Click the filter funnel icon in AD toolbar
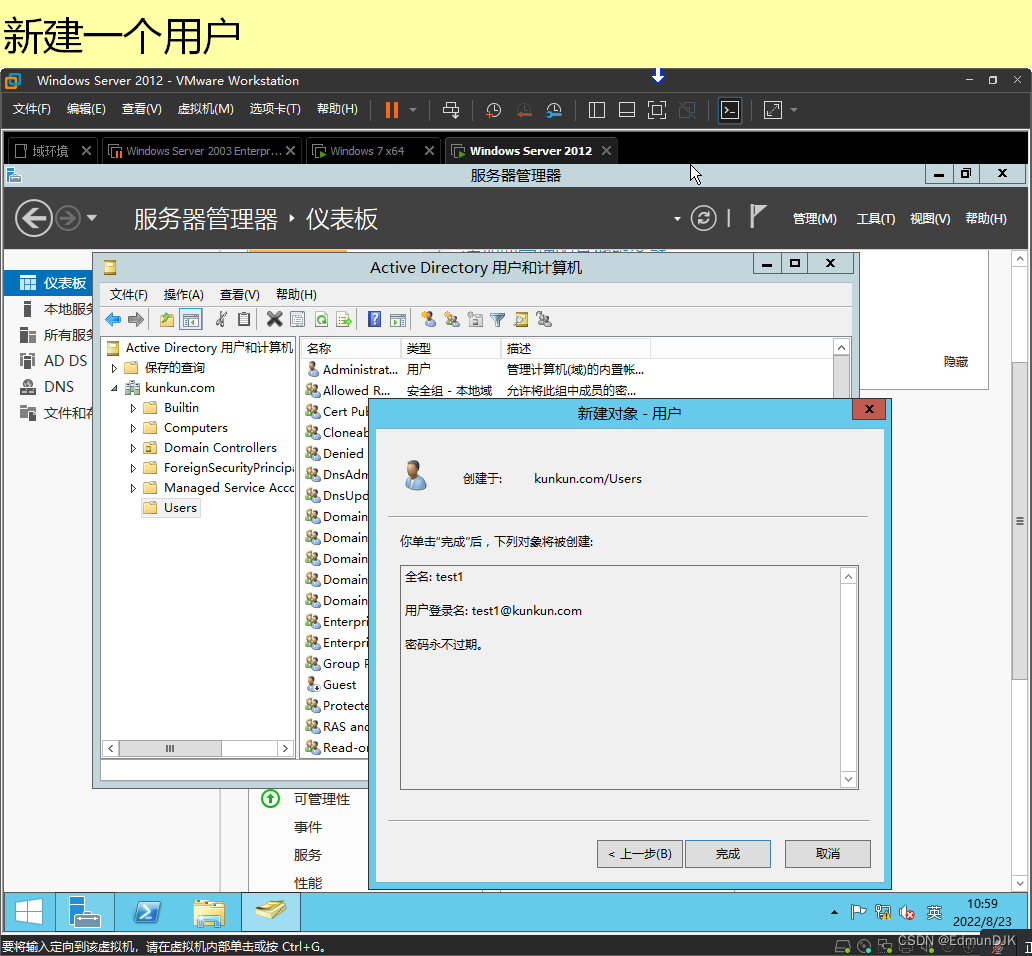 tap(498, 320)
